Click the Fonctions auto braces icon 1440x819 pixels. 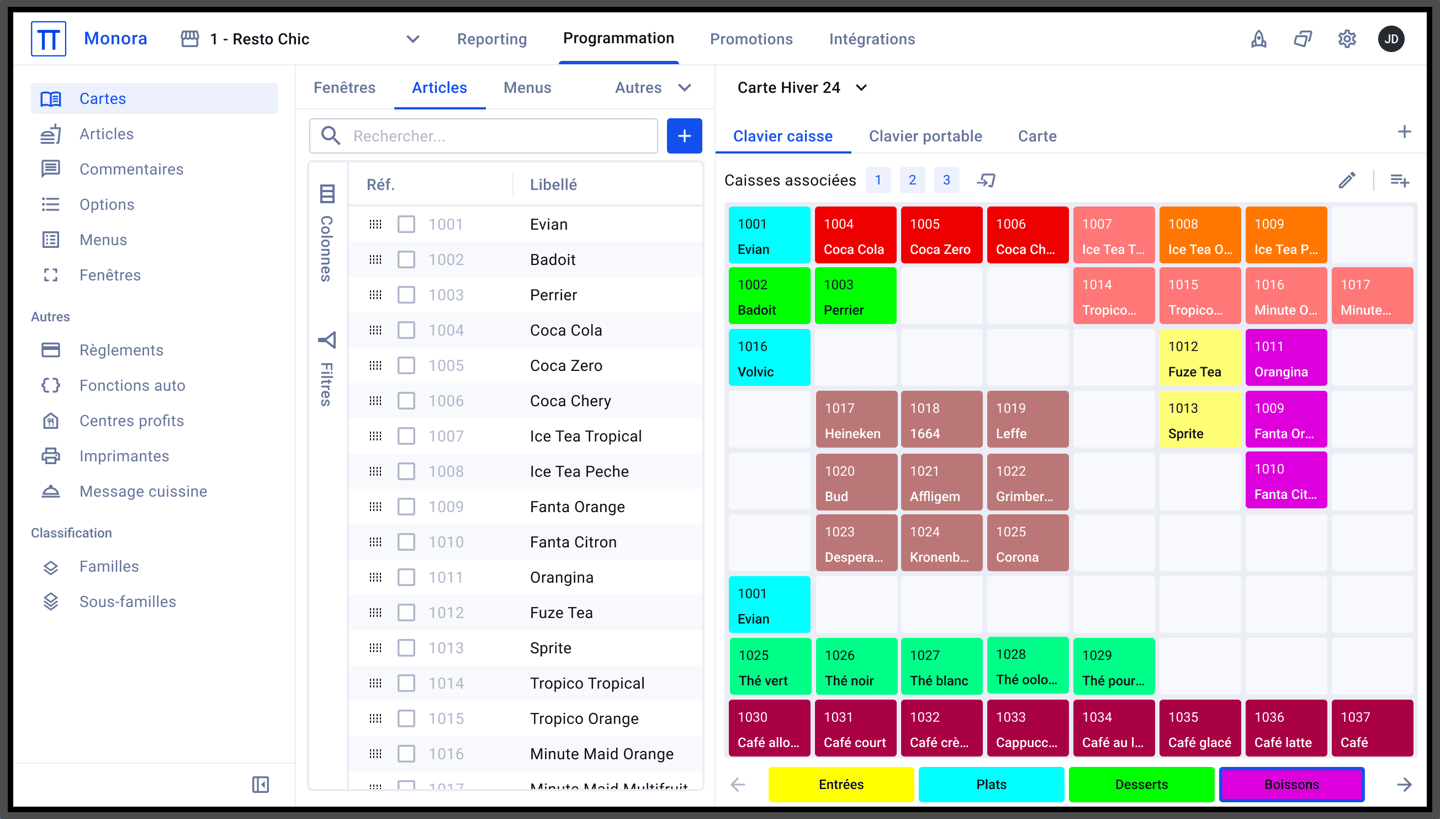[x=51, y=385]
